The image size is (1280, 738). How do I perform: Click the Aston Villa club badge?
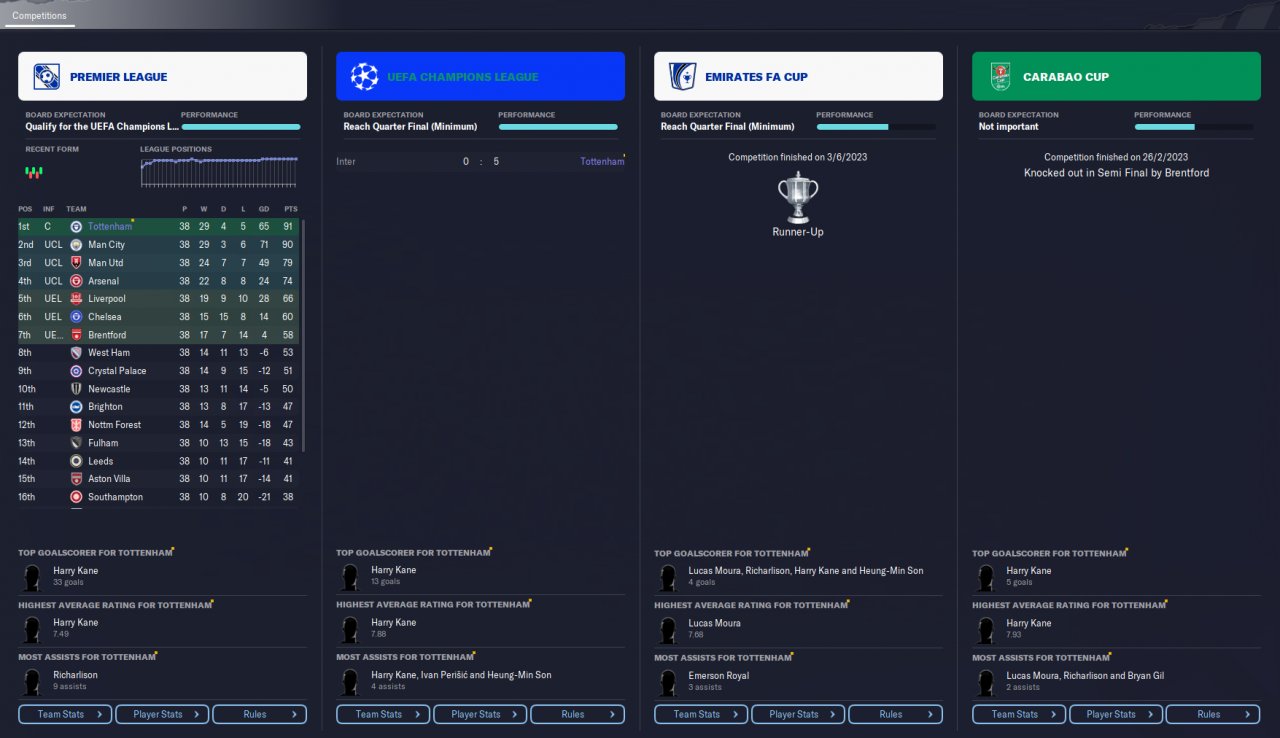[76, 479]
